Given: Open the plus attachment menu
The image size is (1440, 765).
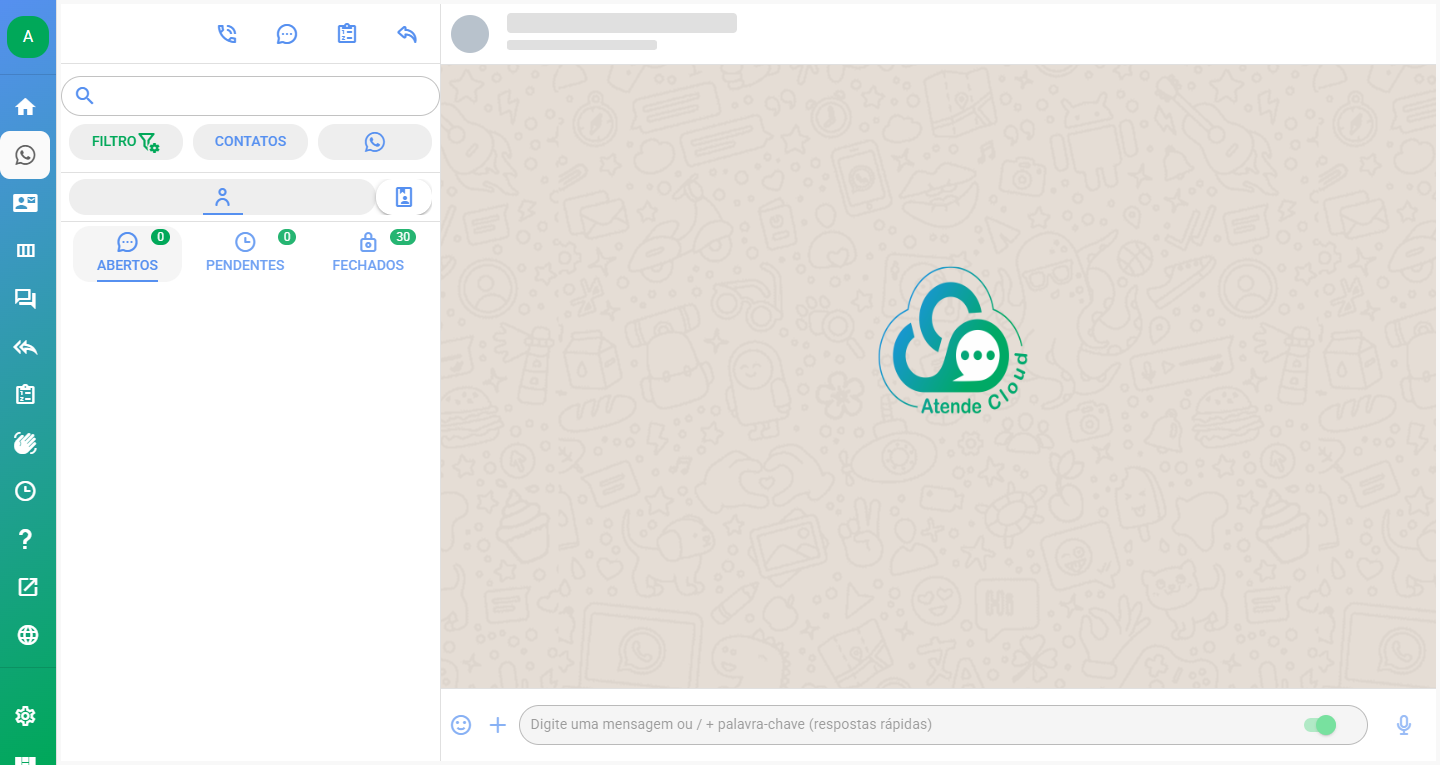Looking at the screenshot, I should (498, 725).
